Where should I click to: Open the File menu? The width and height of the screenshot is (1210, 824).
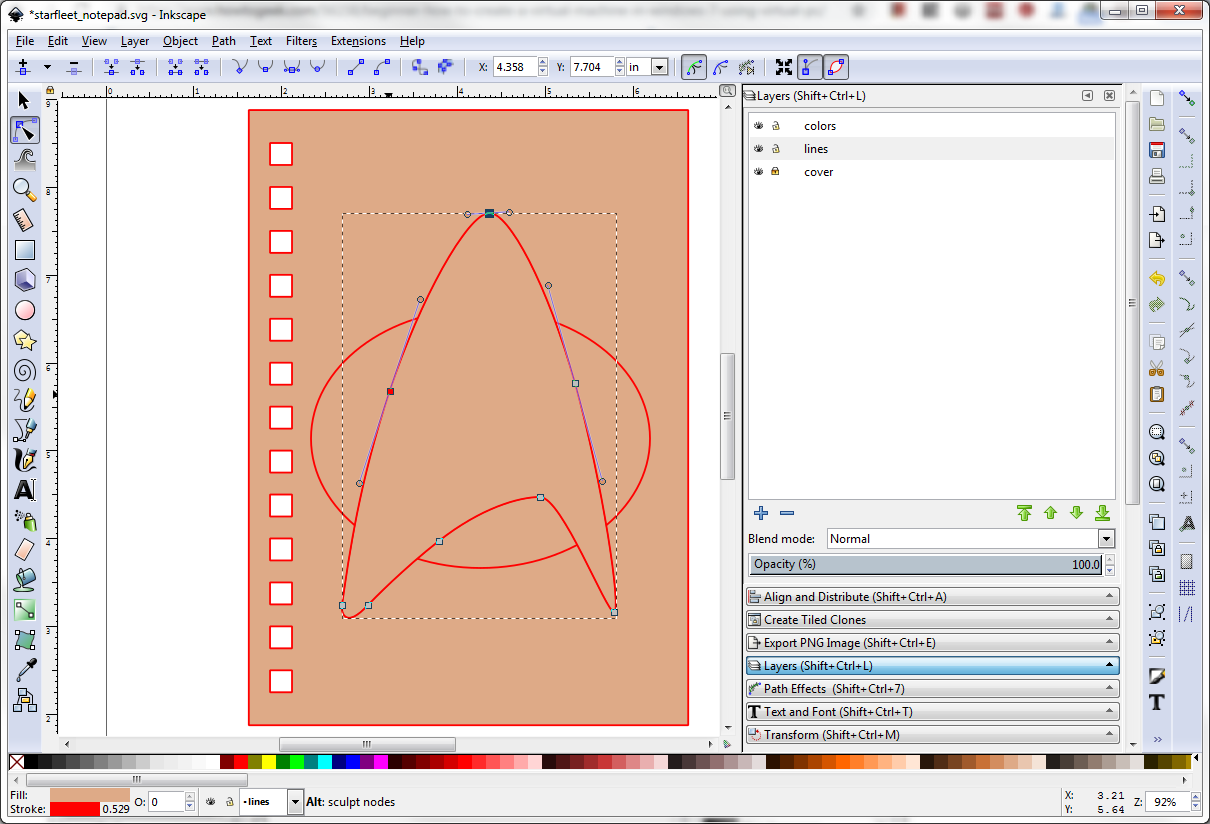click(x=25, y=41)
